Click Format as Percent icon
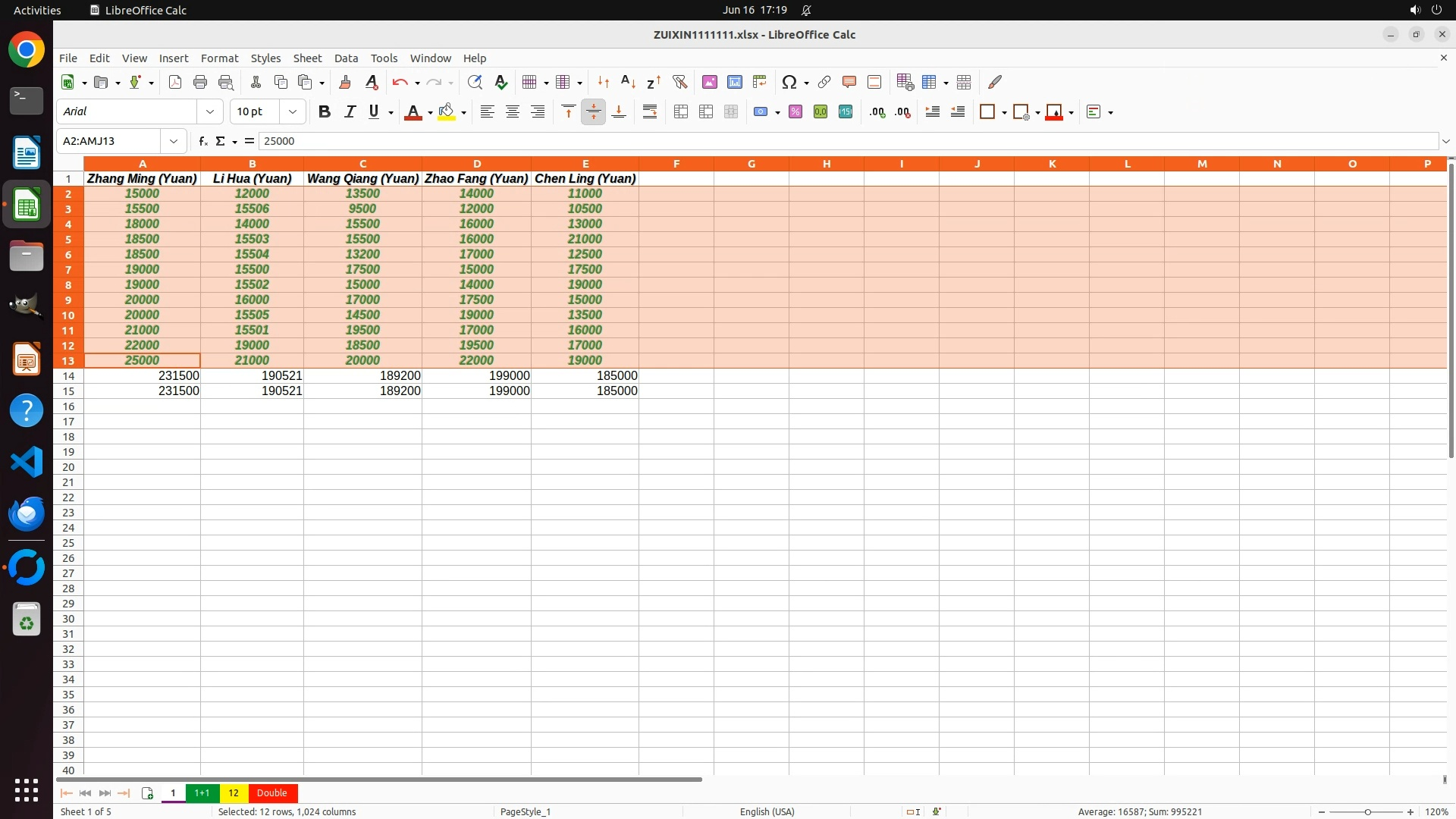The width and height of the screenshot is (1456, 819). (x=795, y=112)
